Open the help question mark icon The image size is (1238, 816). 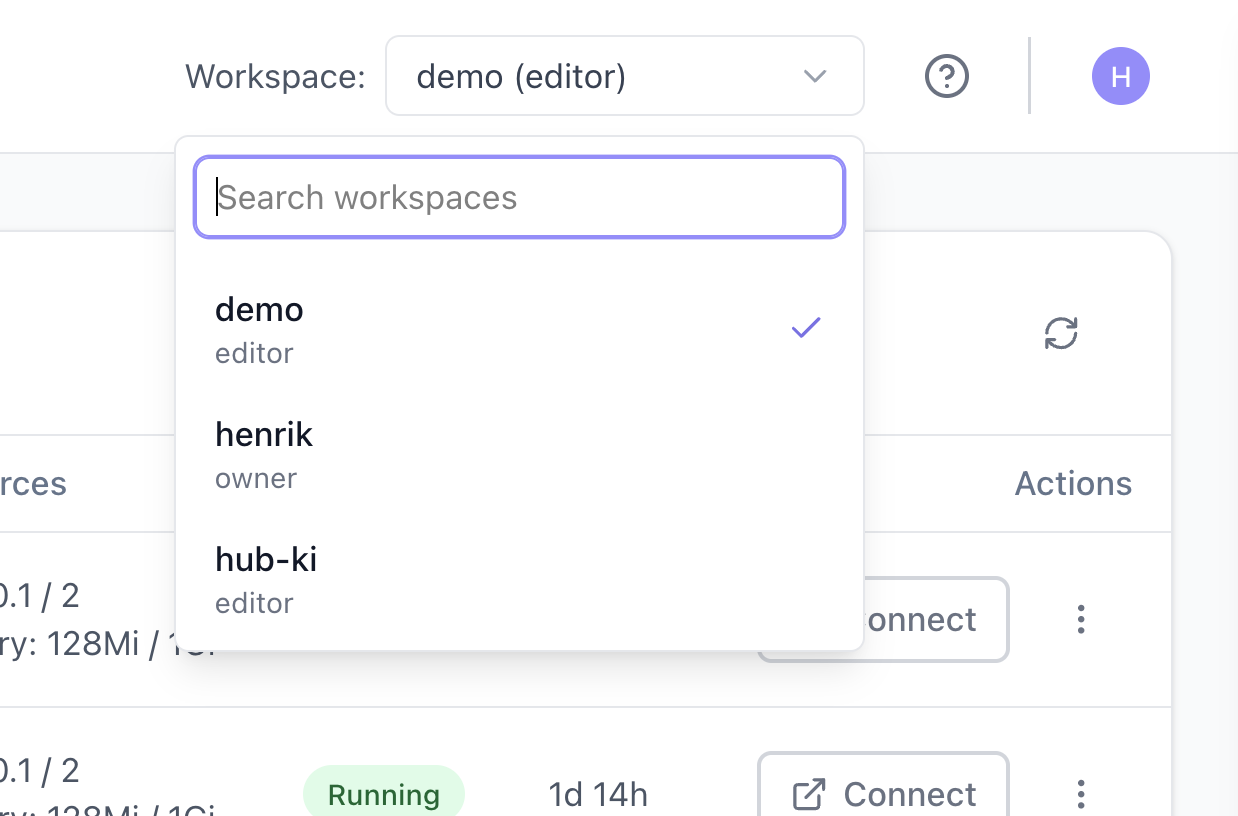946,76
